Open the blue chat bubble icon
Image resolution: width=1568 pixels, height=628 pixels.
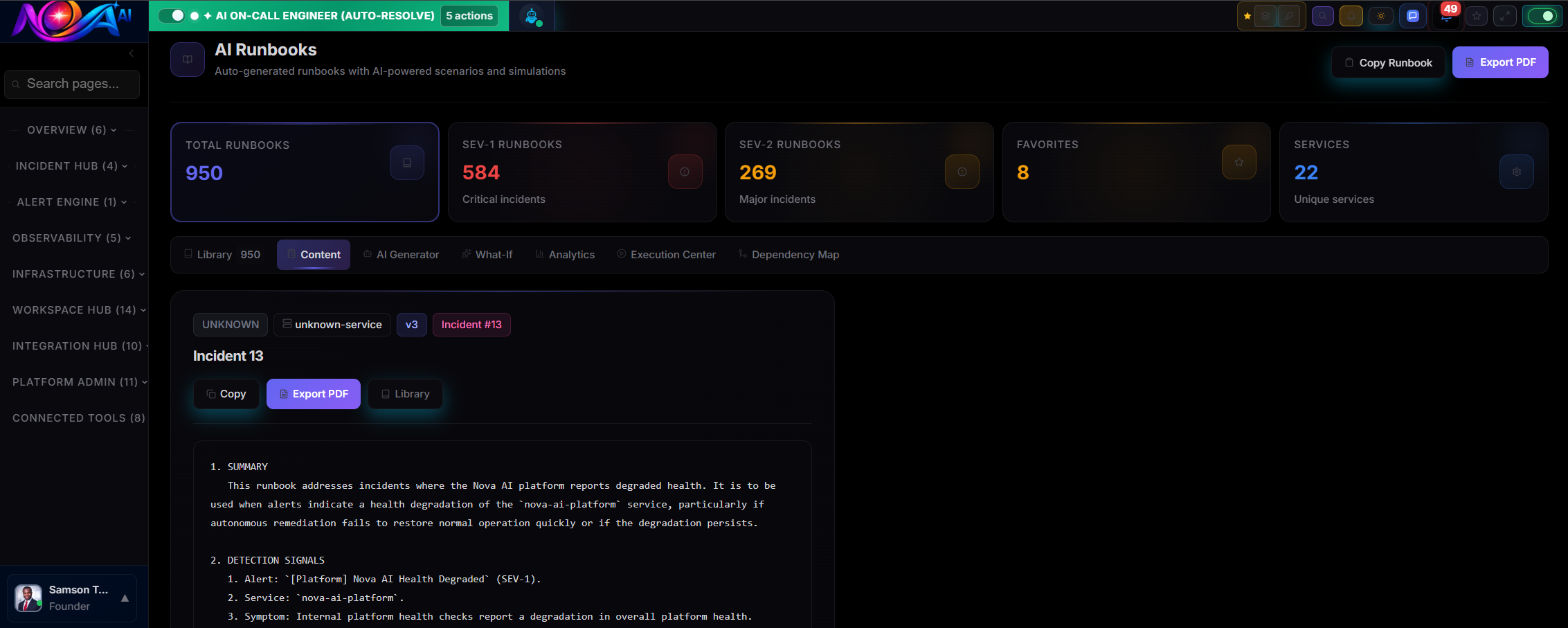[x=1412, y=16]
